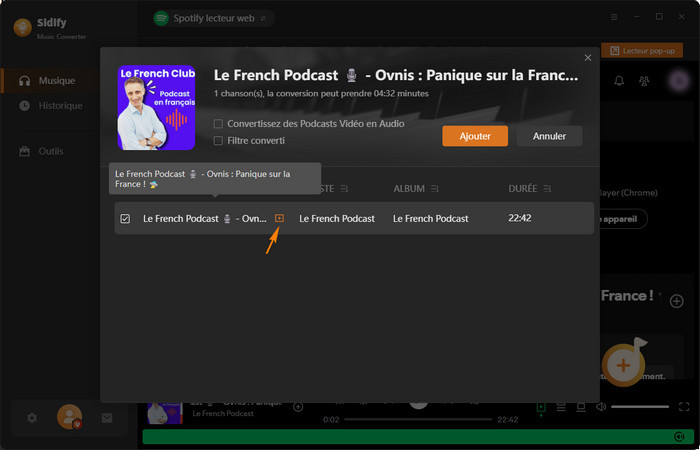700x450 pixels.
Task: Click the Le French Club podcast cover
Action: point(156,107)
